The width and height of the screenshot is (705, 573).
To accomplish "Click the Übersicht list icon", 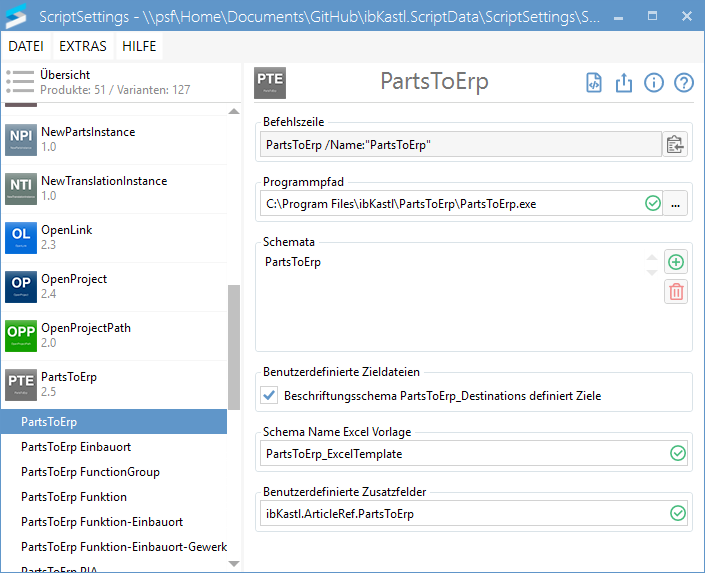I will tap(20, 81).
